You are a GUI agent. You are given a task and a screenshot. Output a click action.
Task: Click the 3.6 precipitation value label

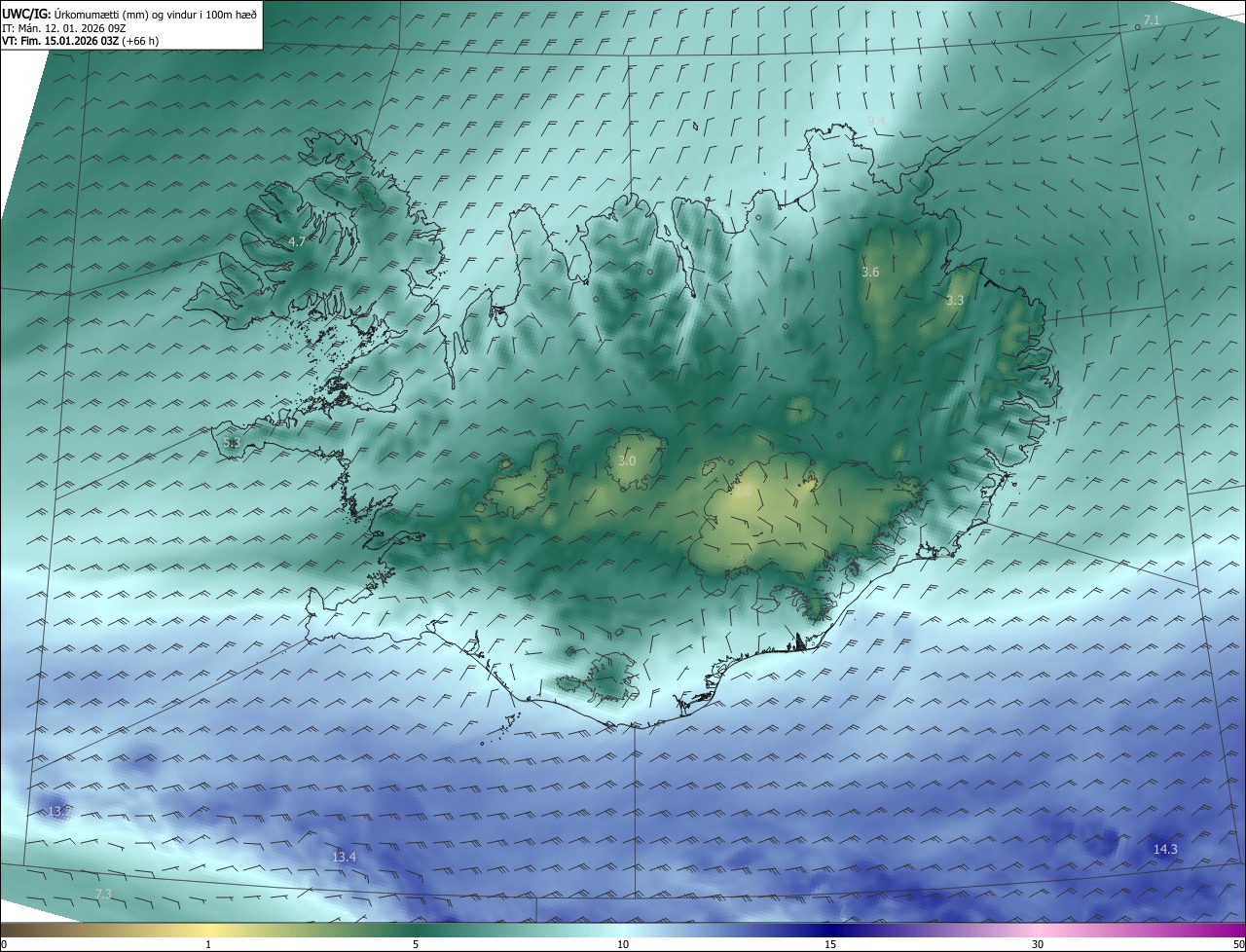pyautogui.click(x=870, y=273)
